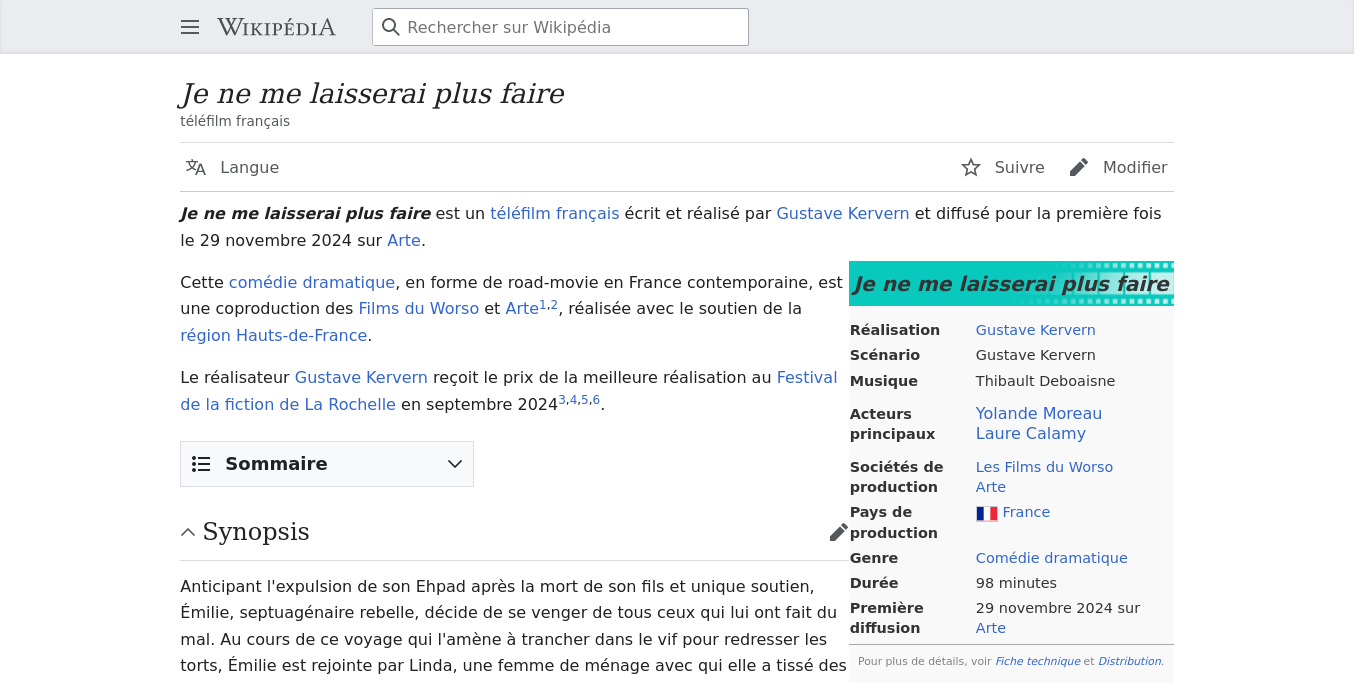The height and width of the screenshot is (683, 1366).
Task: Open Comédie dramatique genre link in infobox
Action: pyautogui.click(x=1052, y=558)
